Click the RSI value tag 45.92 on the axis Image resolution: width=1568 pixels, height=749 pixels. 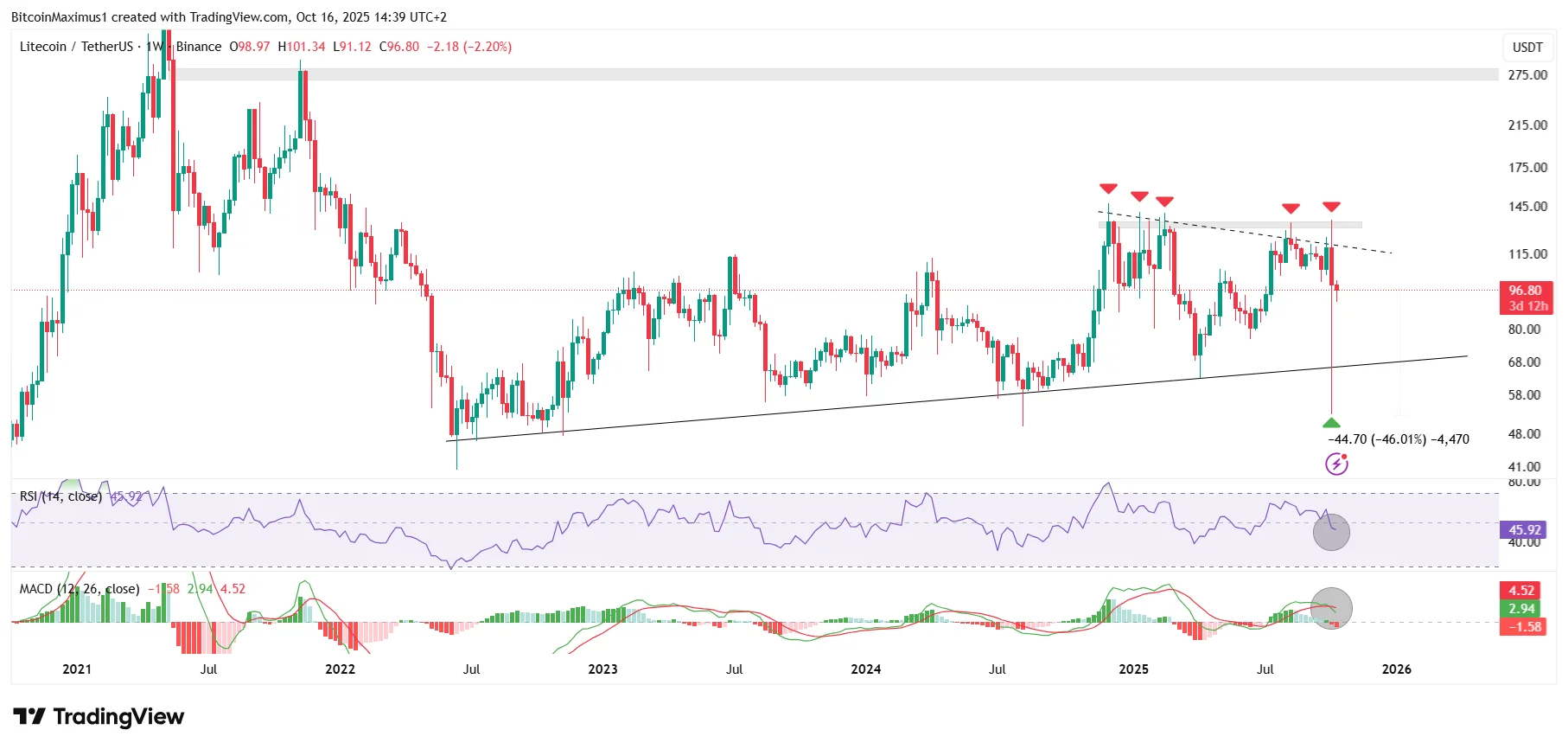1525,530
